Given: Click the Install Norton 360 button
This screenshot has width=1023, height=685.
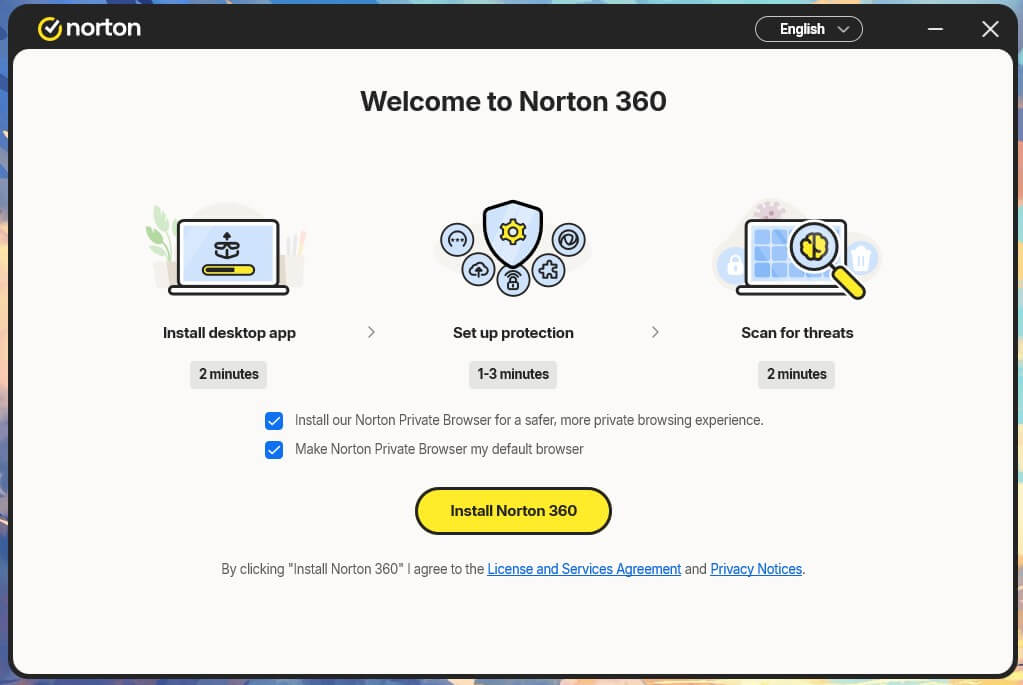Looking at the screenshot, I should point(513,511).
